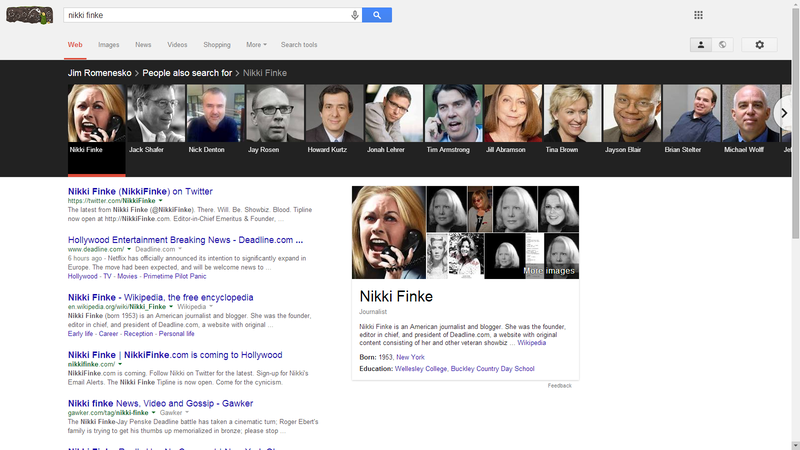The image size is (800, 450).
Task: Open Personal life sitelink
Action: [177, 334]
